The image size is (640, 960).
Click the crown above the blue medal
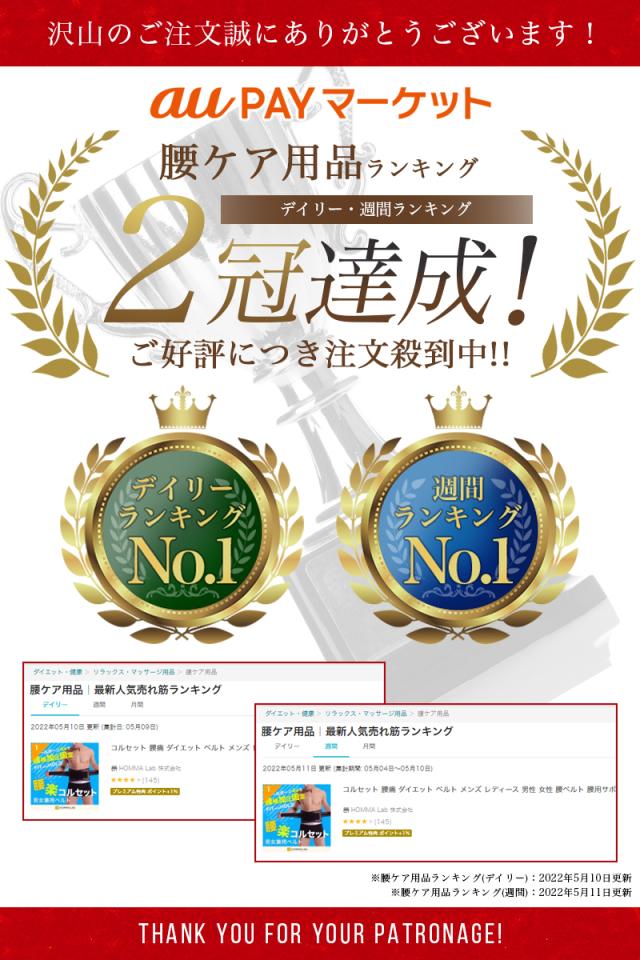(459, 407)
